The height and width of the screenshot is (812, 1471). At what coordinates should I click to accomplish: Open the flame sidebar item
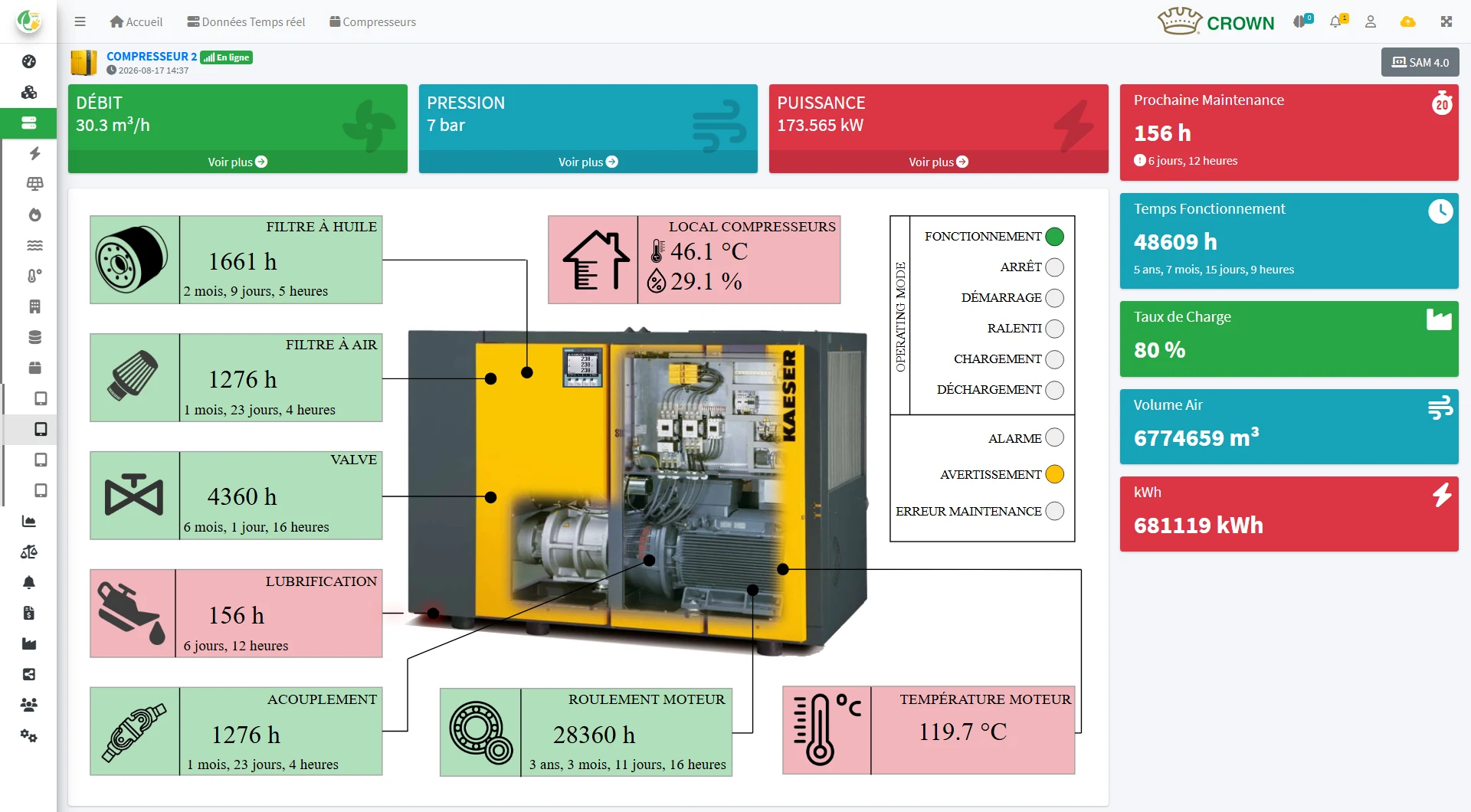[34, 214]
